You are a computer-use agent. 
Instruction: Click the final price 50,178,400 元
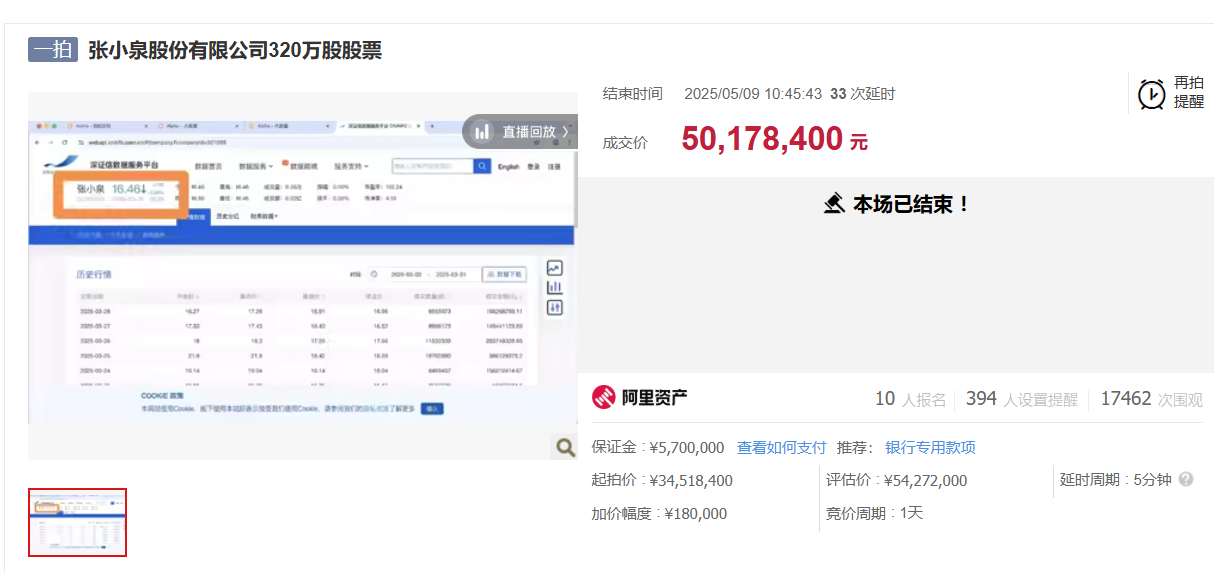775,139
